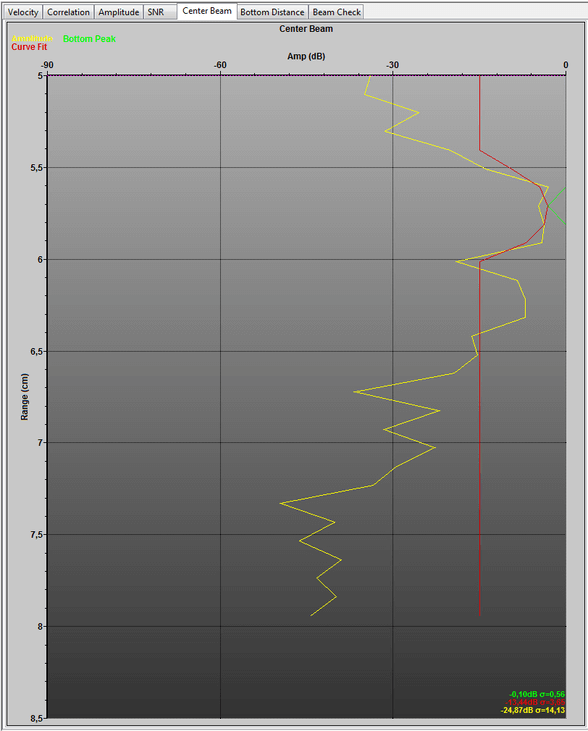Click the -30 tick on amplitude axis
The width and height of the screenshot is (588, 731).
(x=393, y=65)
